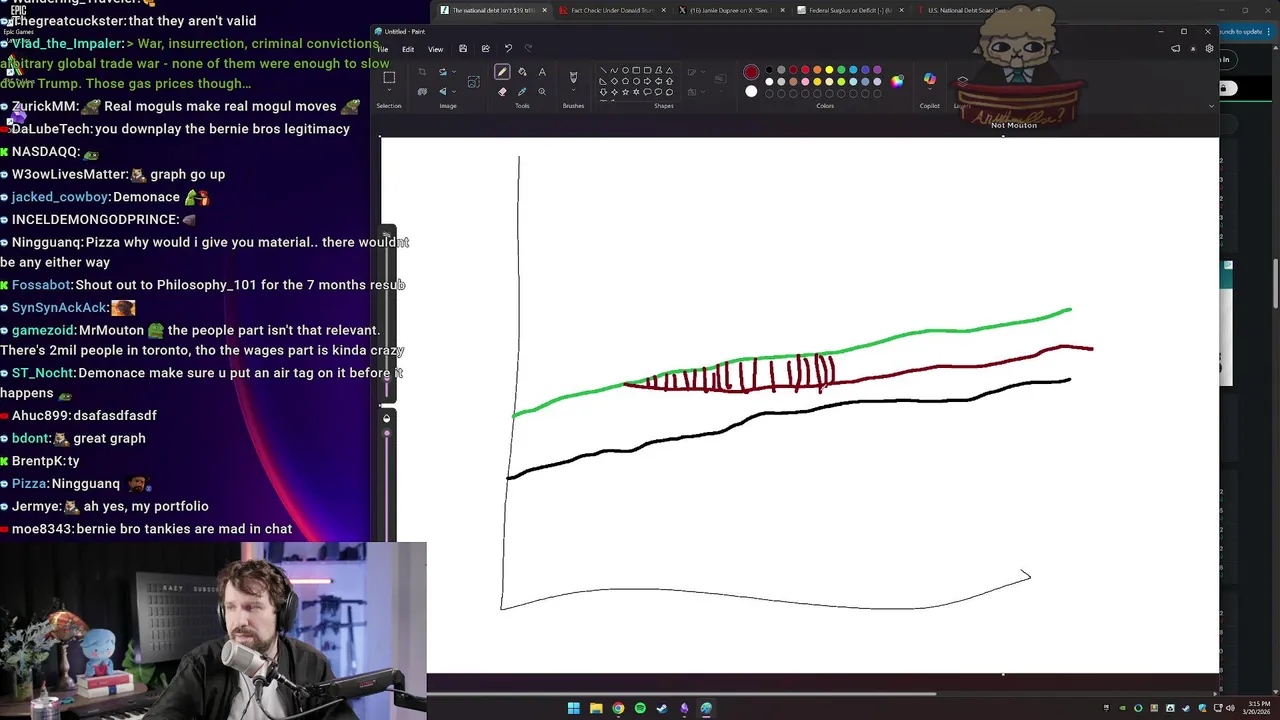This screenshot has width=1280, height=720.
Task: Select the Pencil tool in Paint
Action: click(x=502, y=72)
